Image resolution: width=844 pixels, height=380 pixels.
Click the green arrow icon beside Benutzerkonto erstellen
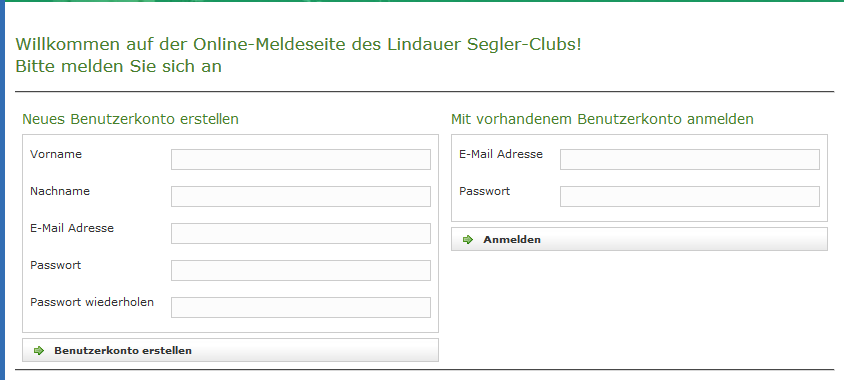click(x=39, y=350)
